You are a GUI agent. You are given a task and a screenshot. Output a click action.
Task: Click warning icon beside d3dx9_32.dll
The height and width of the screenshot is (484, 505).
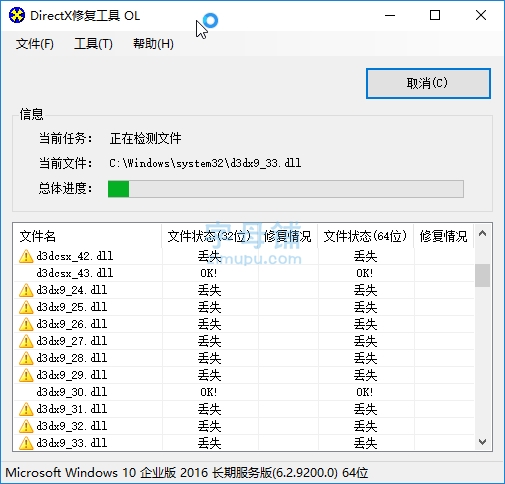[x=26, y=426]
